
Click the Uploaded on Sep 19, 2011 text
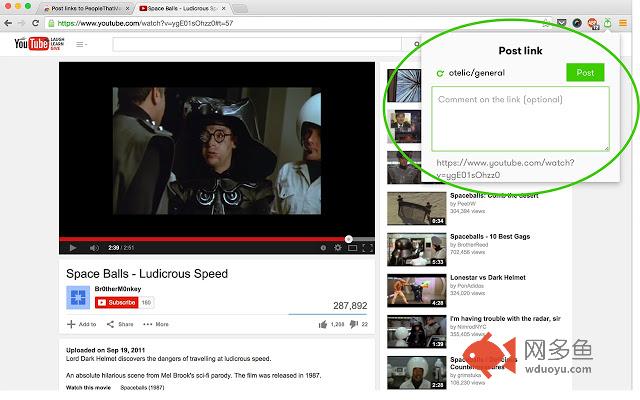pos(105,350)
